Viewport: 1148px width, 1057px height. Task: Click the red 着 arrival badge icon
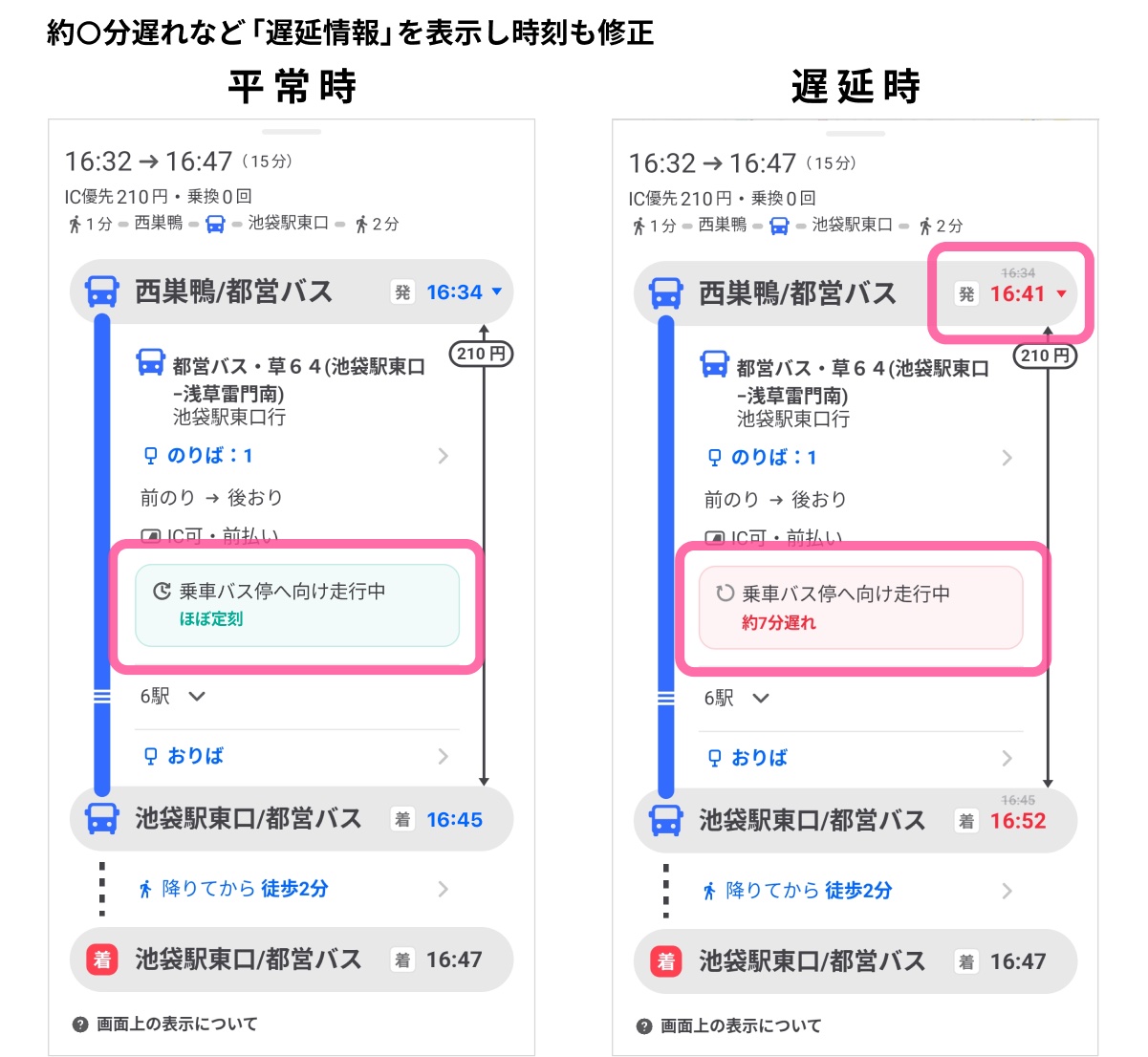pos(101,960)
